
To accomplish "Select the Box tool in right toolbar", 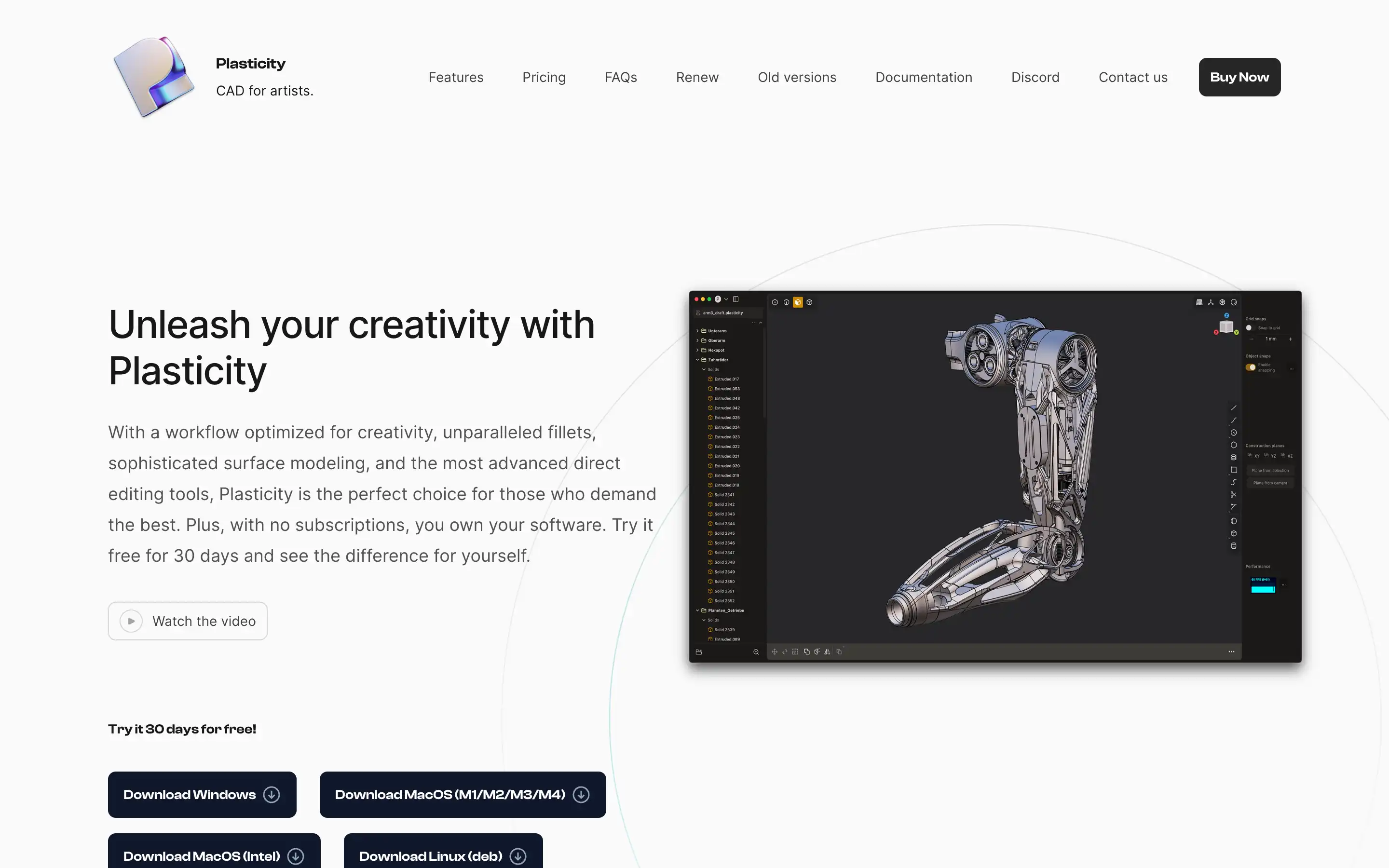I will [x=1233, y=533].
